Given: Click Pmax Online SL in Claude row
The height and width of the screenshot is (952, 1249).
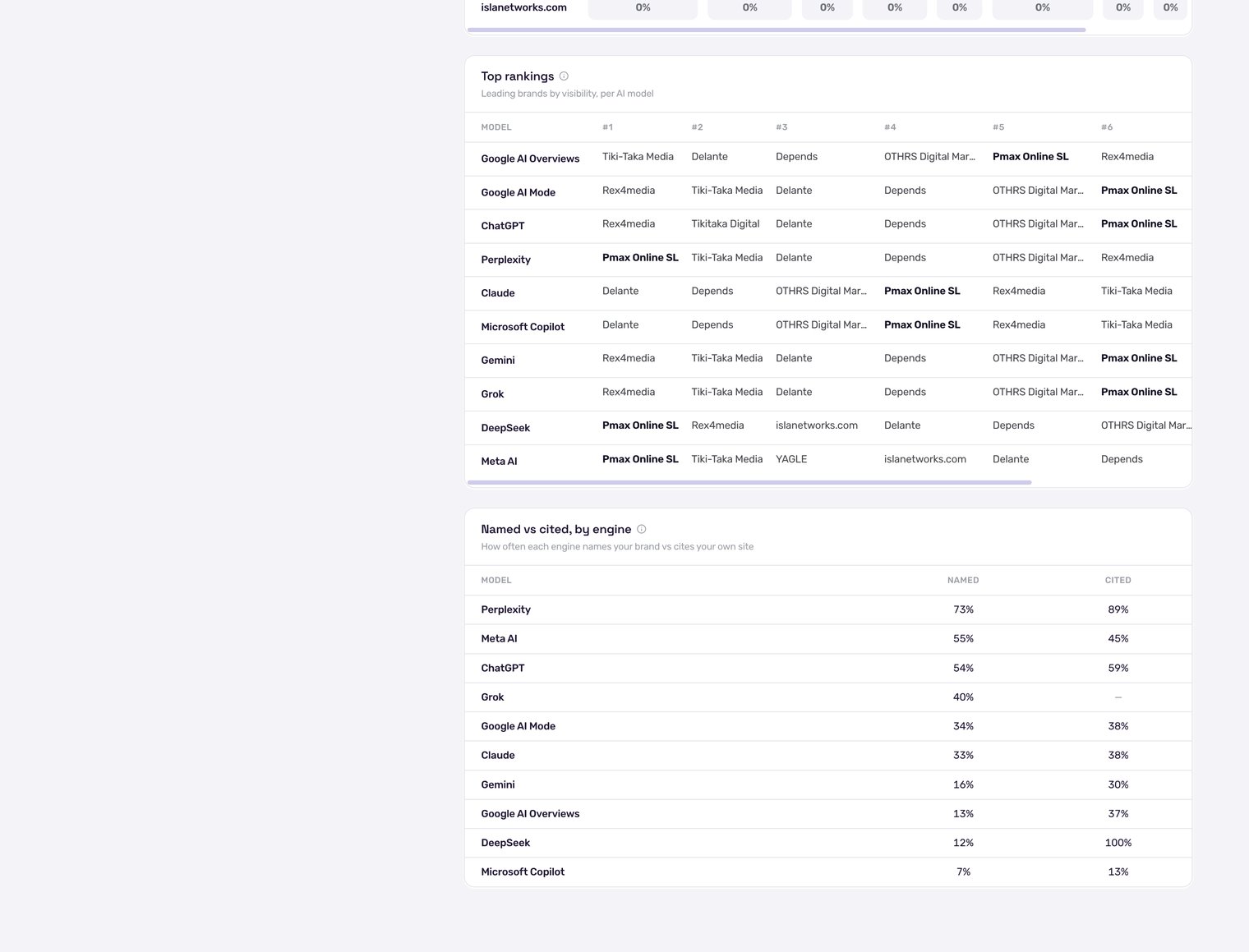Looking at the screenshot, I should 922,291.
